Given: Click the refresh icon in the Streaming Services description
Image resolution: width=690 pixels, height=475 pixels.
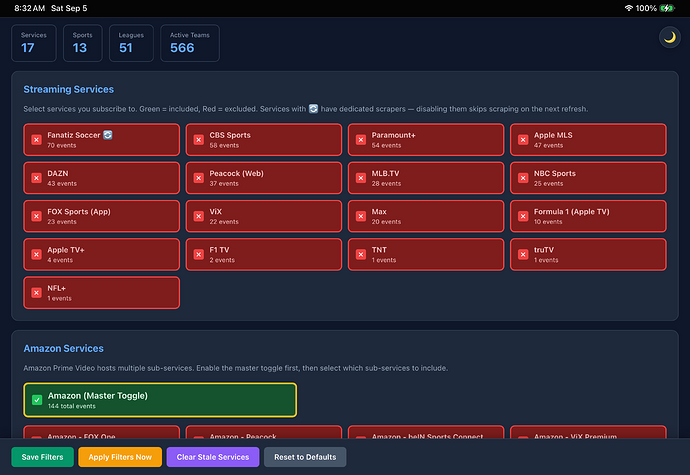Looking at the screenshot, I should (x=313, y=109).
